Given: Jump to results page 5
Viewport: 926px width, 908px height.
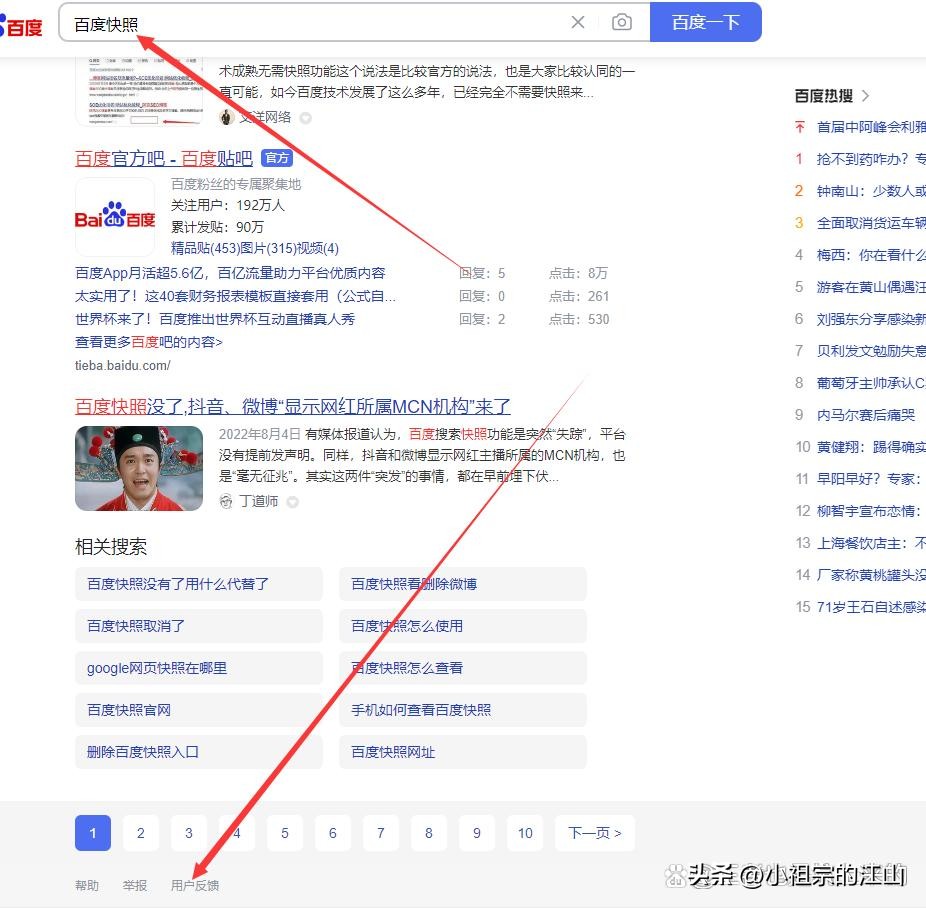Looking at the screenshot, I should (284, 832).
